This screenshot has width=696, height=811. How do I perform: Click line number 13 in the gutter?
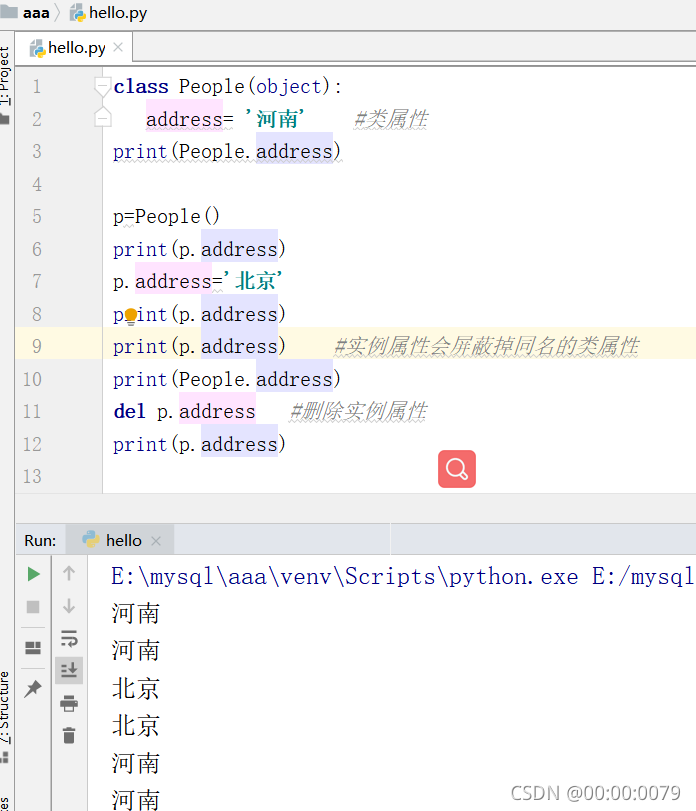click(32, 476)
